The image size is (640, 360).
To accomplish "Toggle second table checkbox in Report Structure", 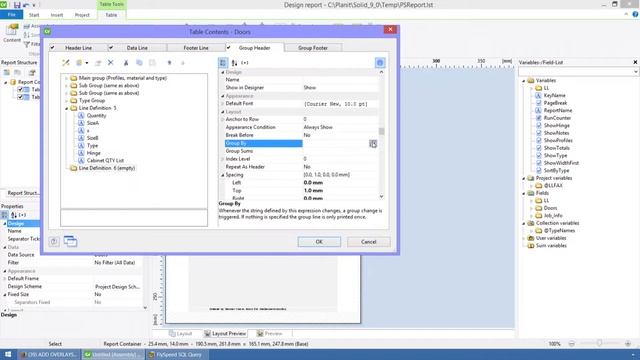I will point(20,97).
